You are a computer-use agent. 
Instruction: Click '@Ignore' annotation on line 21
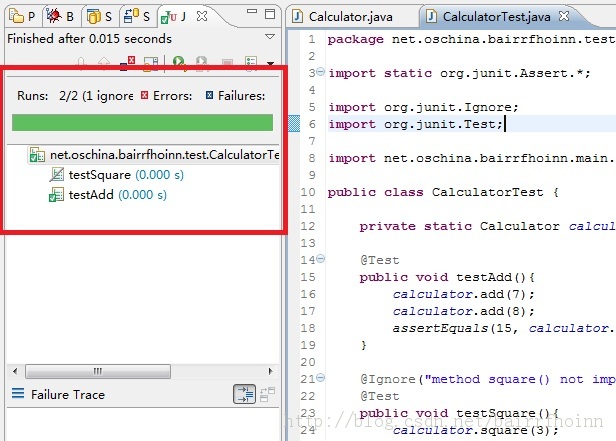(387, 379)
